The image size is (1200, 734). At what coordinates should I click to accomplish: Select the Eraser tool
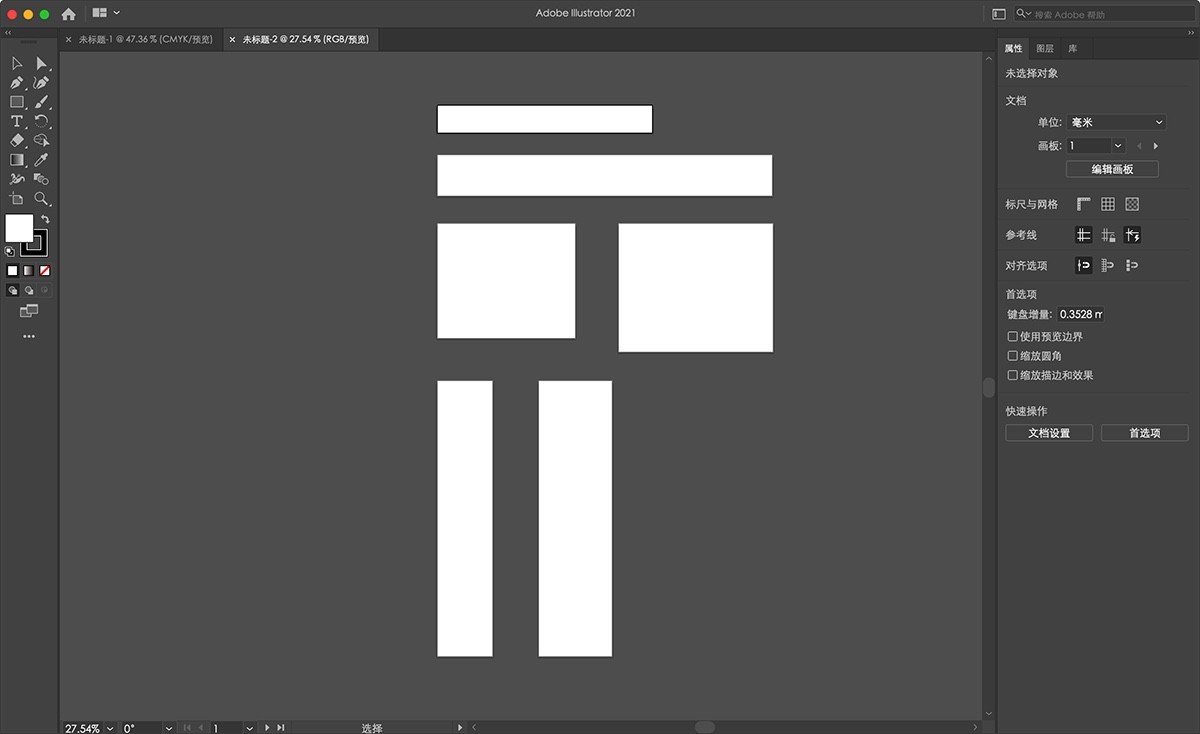click(17, 140)
